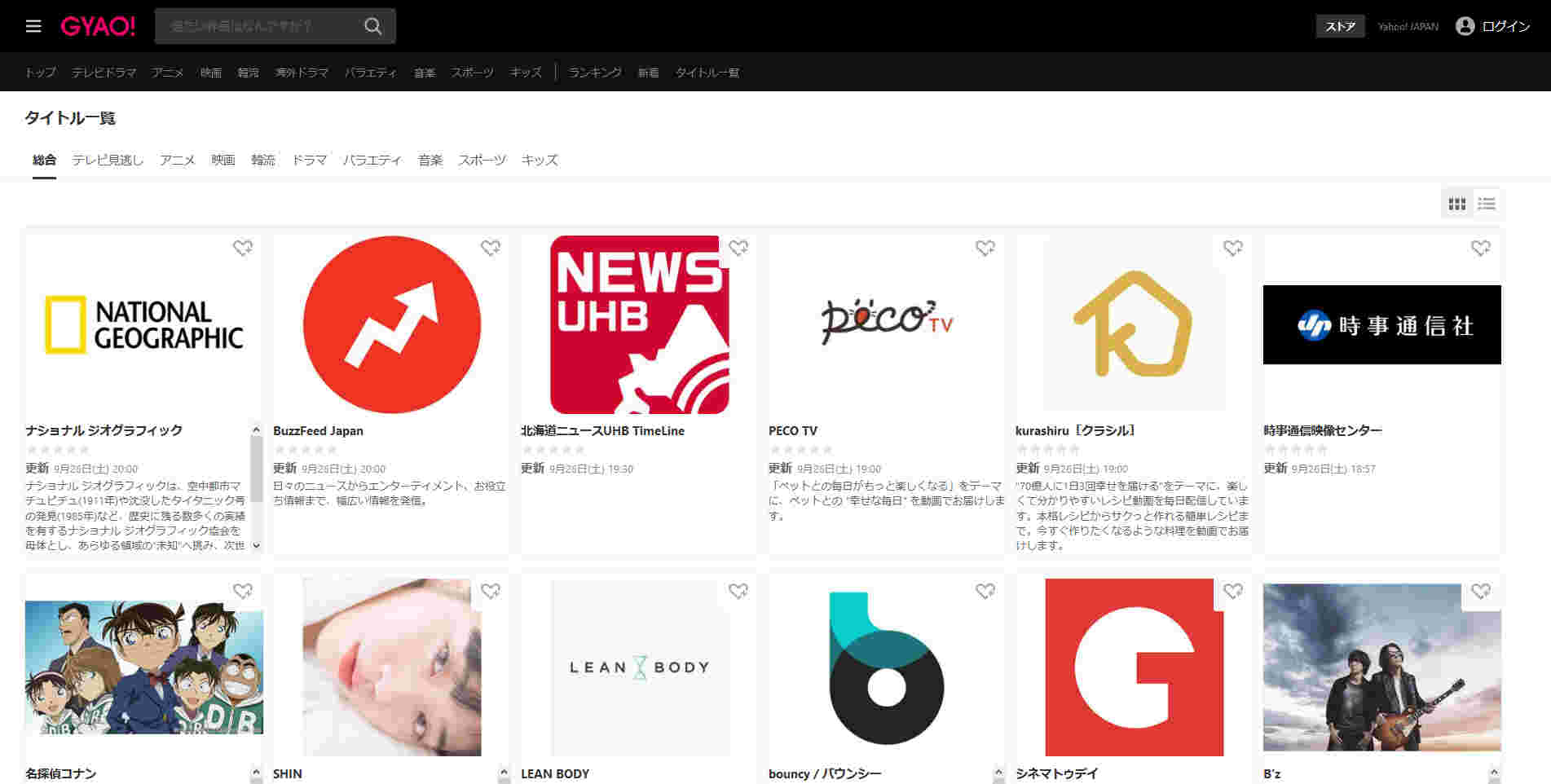This screenshot has width=1551, height=784.
Task: Favorite LEAN BODY with heart icon
Action: click(x=738, y=591)
